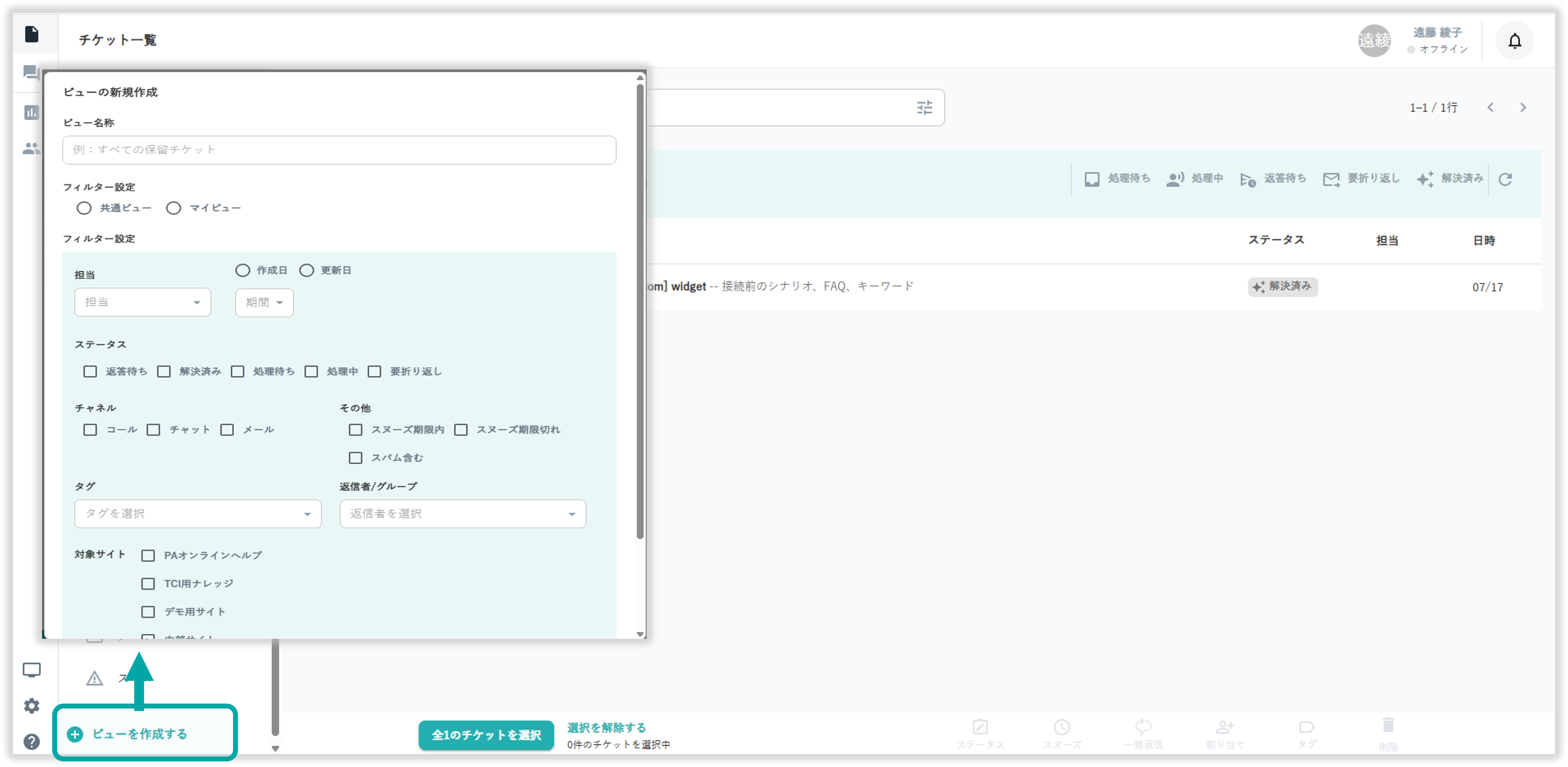Open the reports chart sidebar icon
Screen dimensions: 1568x767
point(32,112)
